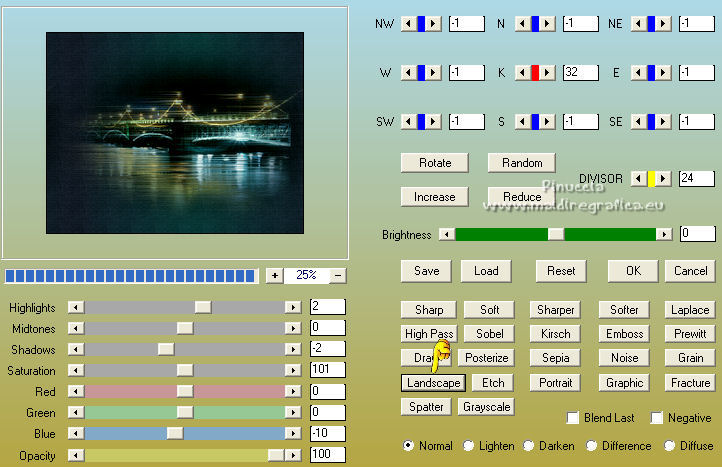722x467 pixels.
Task: Click the Blue color slider handle
Action: click(x=175, y=433)
